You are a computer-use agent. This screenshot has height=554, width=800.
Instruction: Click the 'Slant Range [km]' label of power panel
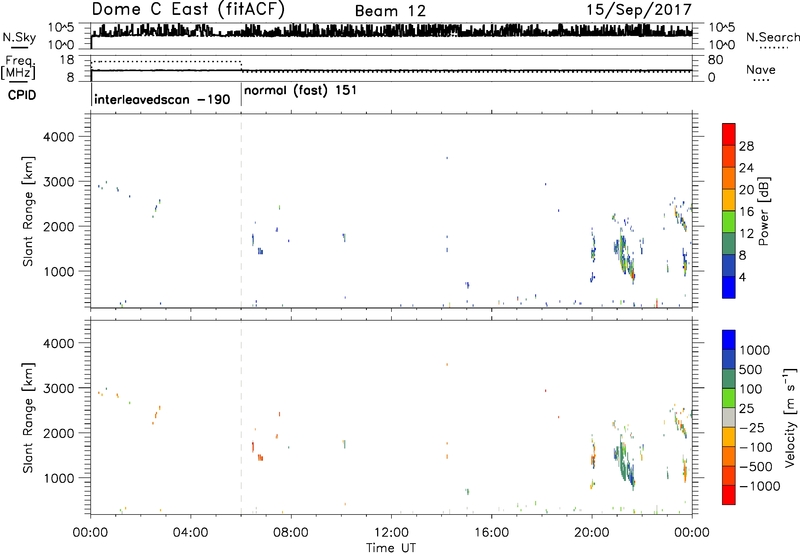pyautogui.click(x=28, y=211)
